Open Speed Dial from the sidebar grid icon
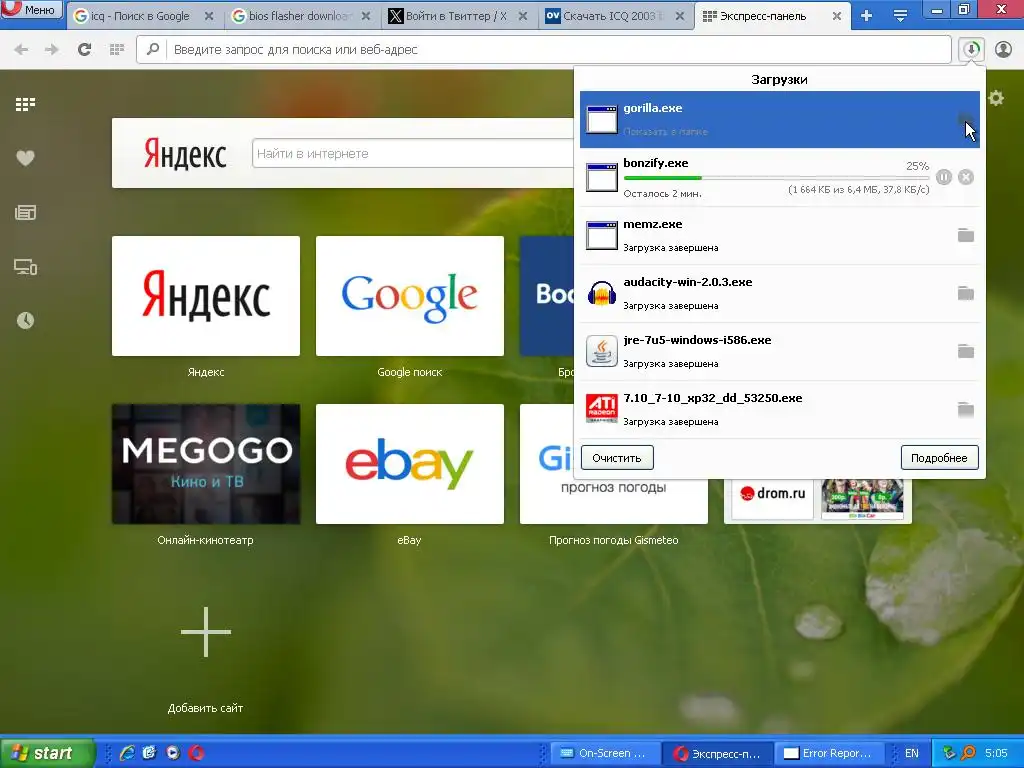The height and width of the screenshot is (768, 1024). (x=25, y=104)
